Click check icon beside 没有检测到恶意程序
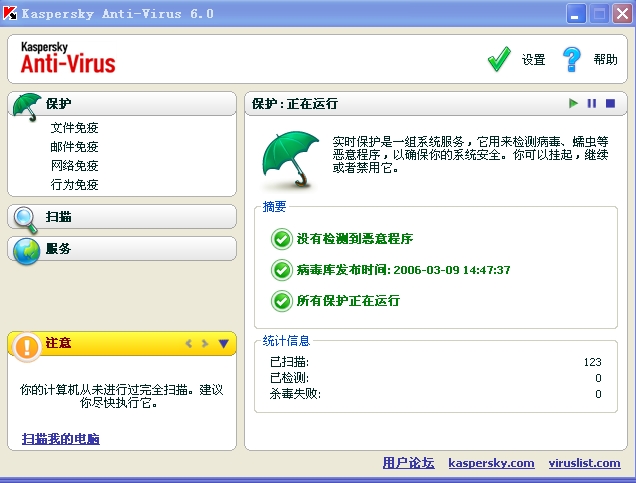This screenshot has height=483, width=636. click(281, 239)
